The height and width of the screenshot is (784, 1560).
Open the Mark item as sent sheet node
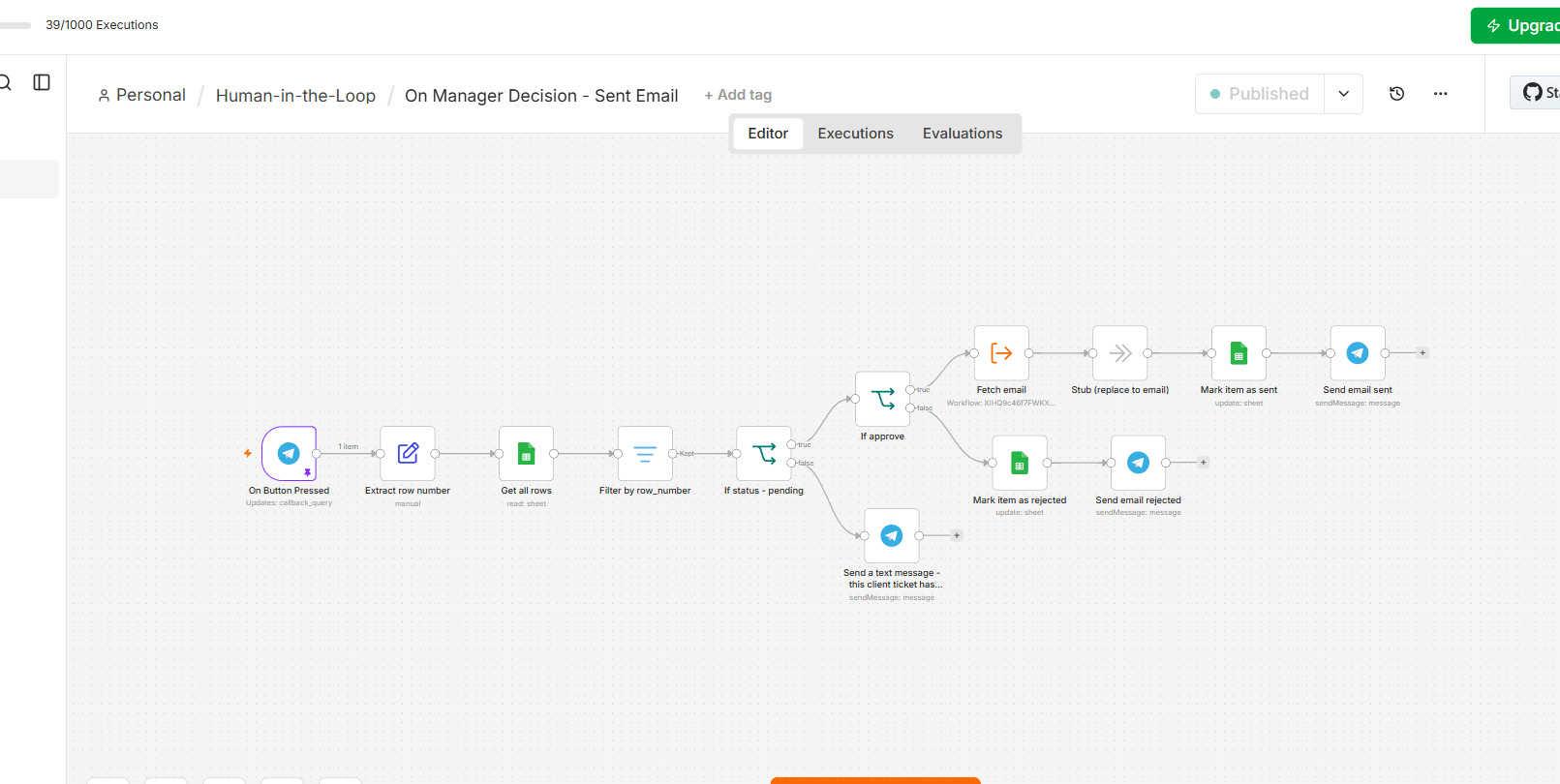pyautogui.click(x=1239, y=352)
